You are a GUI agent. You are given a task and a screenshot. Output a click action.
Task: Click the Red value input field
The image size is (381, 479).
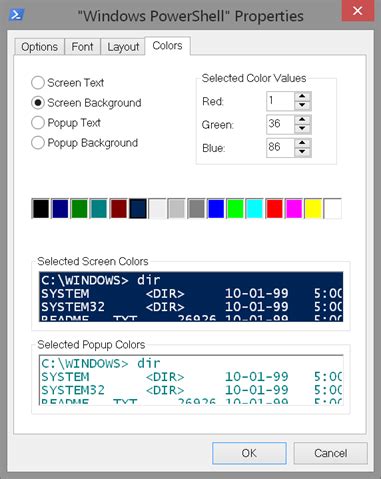click(x=280, y=101)
